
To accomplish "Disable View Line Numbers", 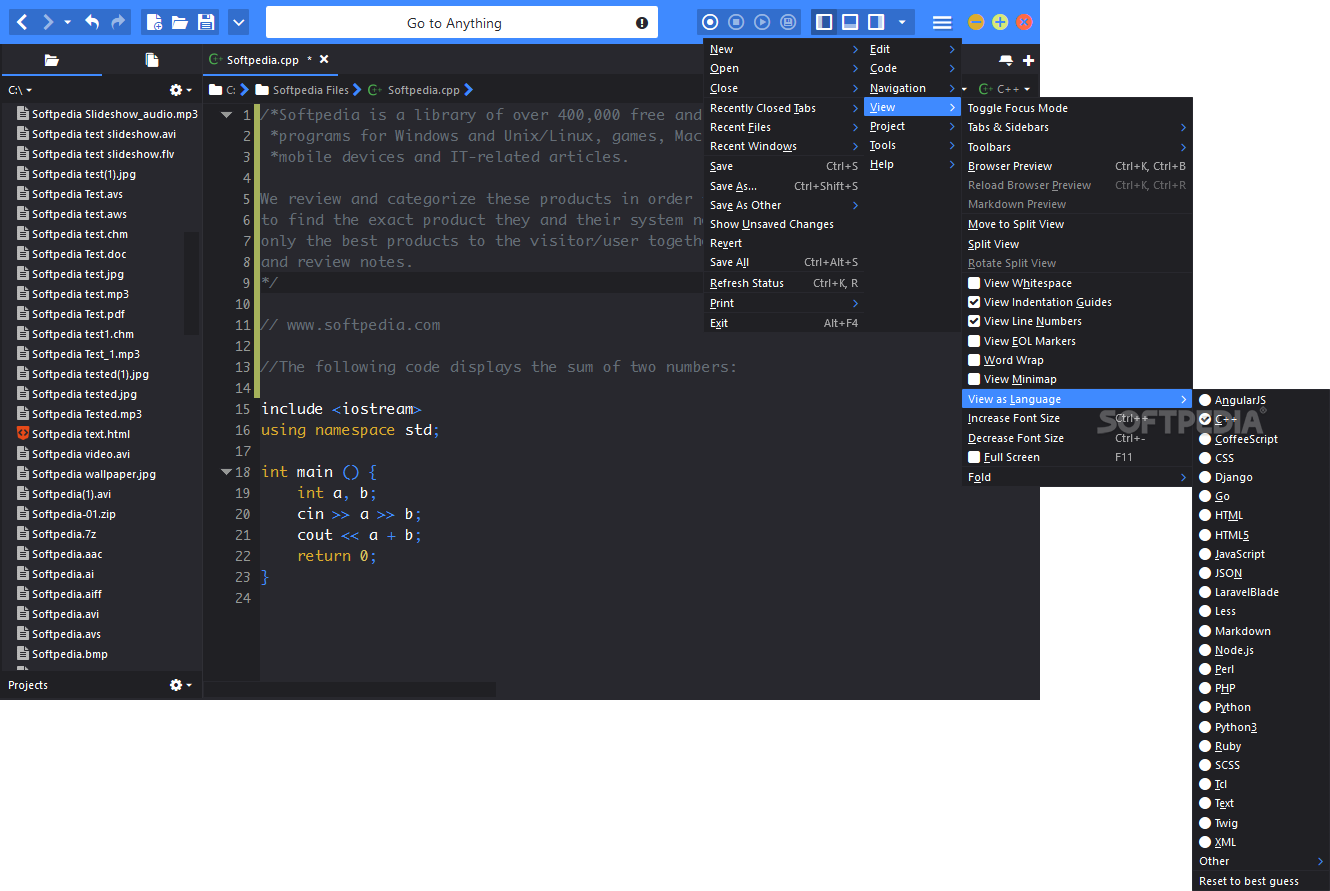I will [x=974, y=321].
